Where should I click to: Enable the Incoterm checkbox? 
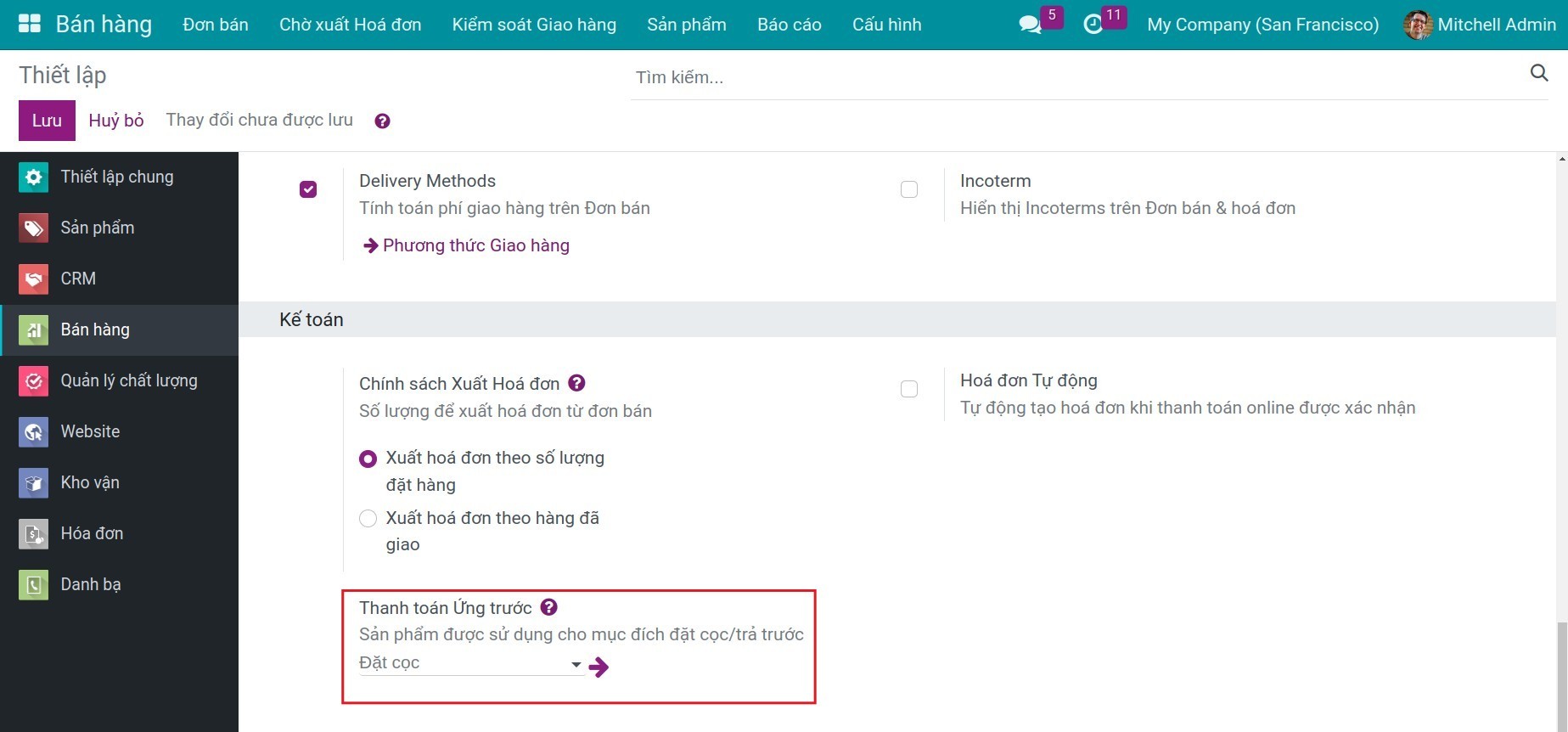point(909,189)
